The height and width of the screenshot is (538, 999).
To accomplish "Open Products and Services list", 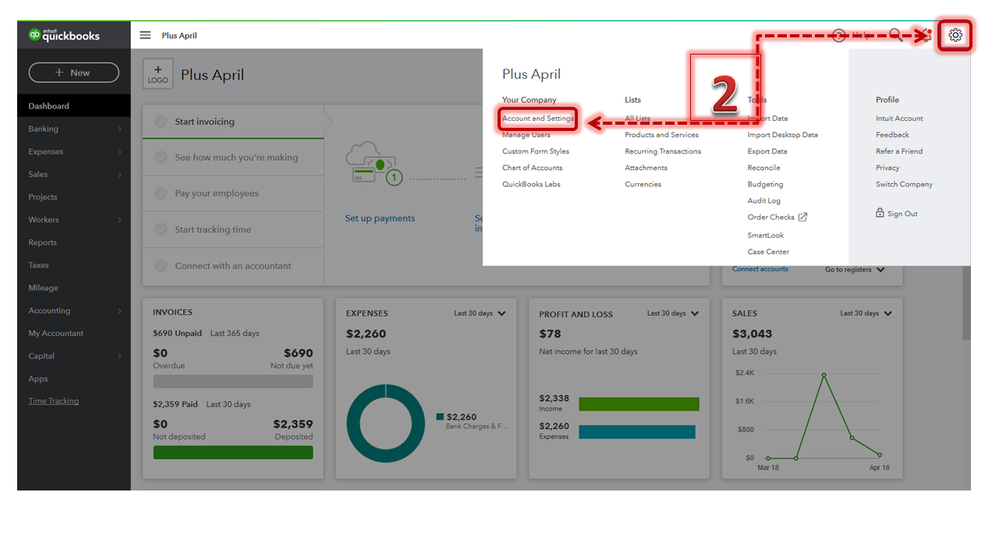I will click(661, 135).
